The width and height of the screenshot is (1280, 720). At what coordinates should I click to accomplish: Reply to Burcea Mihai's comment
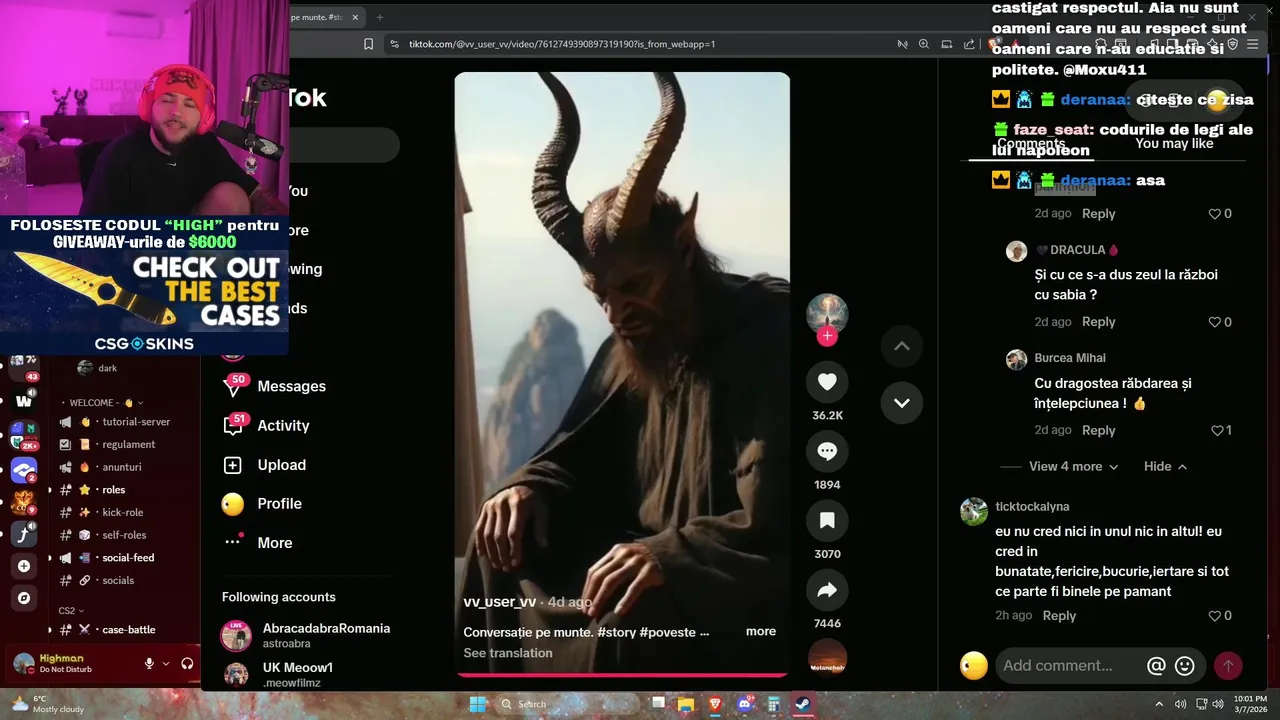tap(1098, 430)
